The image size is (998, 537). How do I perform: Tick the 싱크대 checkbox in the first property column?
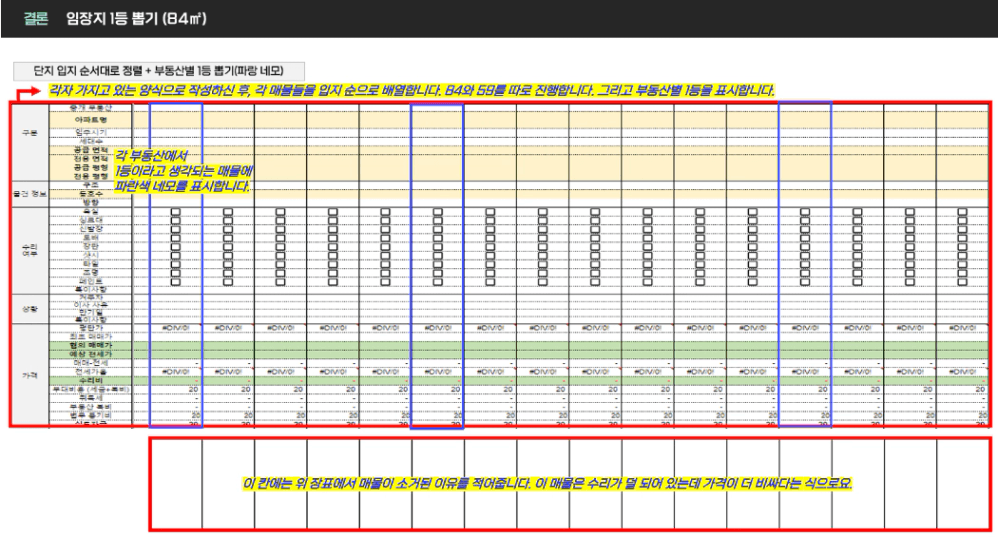point(176,221)
